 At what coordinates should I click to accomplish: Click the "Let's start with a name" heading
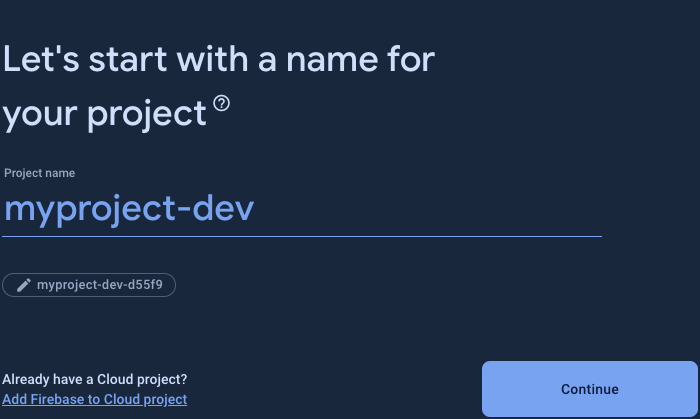218,59
